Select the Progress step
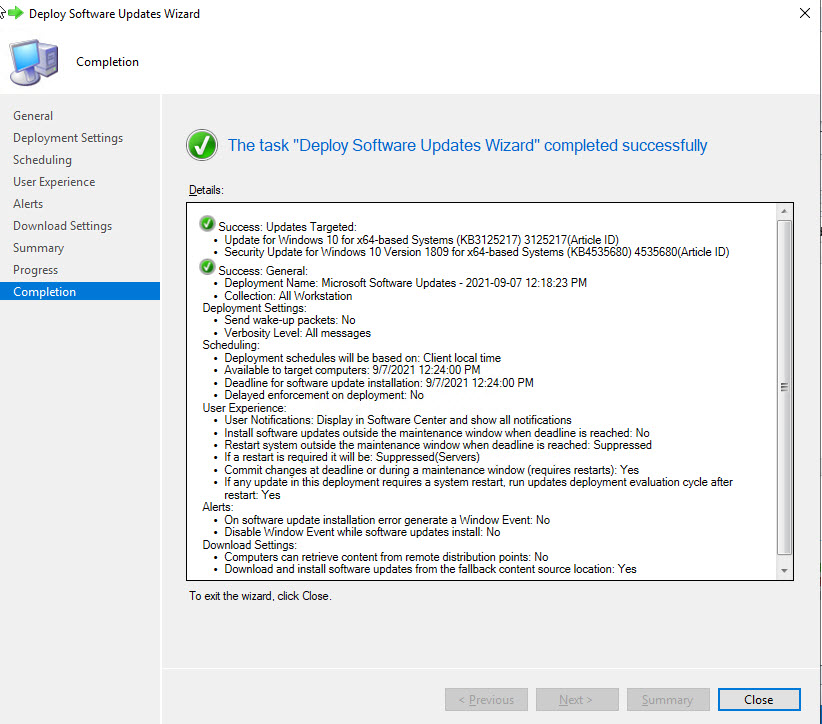 click(x=35, y=270)
